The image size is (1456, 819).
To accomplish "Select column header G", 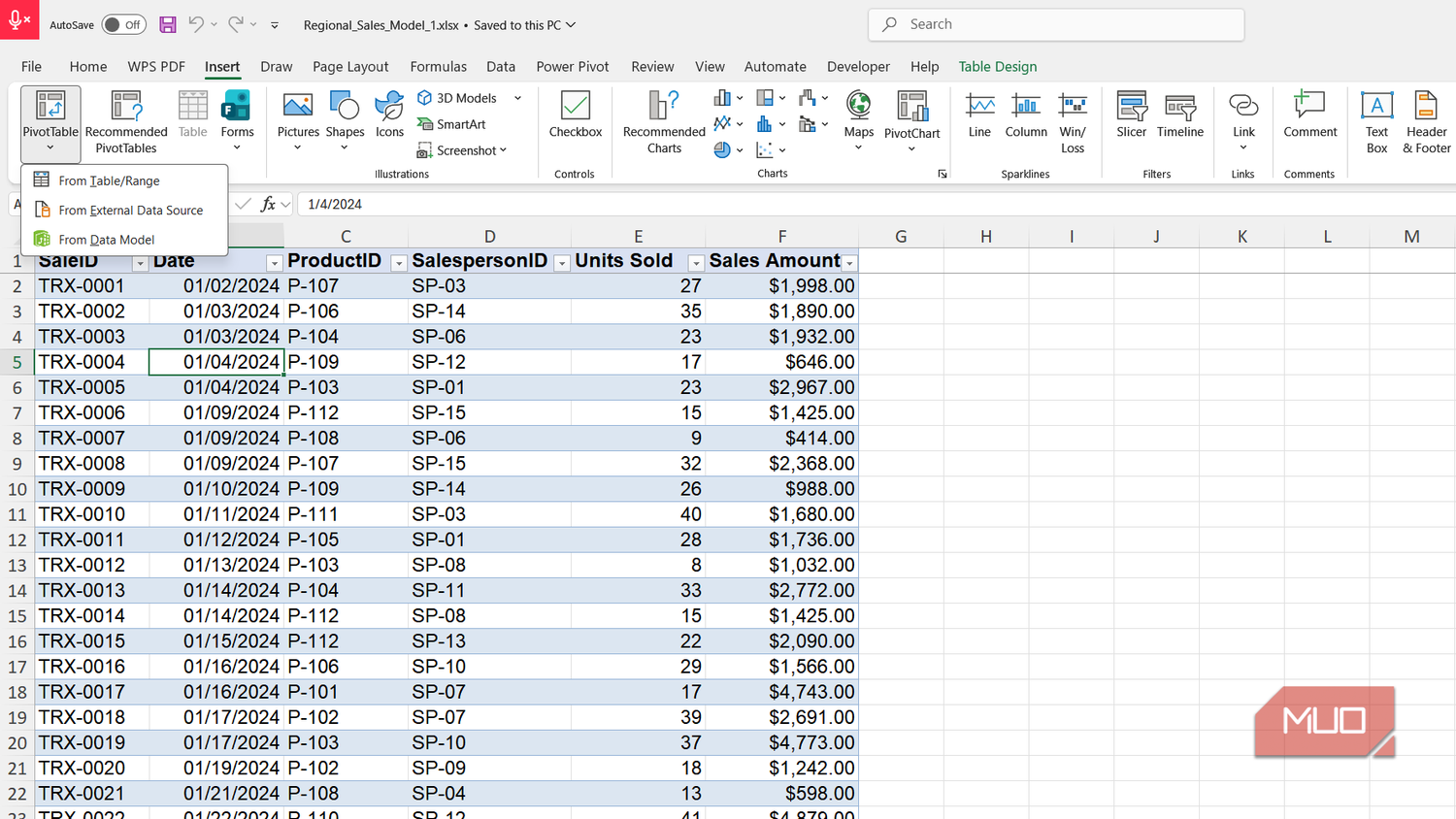I will (901, 236).
